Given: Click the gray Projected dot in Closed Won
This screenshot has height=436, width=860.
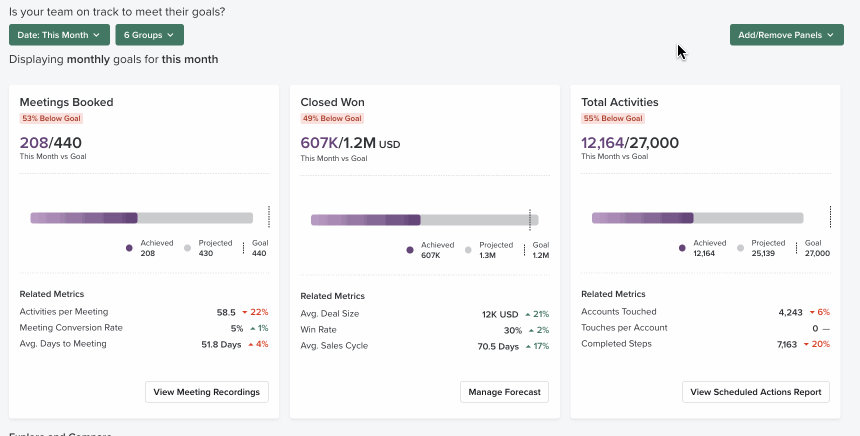Looking at the screenshot, I should pos(468,250).
